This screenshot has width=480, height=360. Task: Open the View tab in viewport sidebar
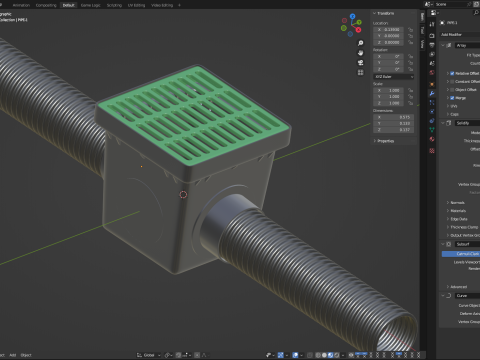coord(422,44)
